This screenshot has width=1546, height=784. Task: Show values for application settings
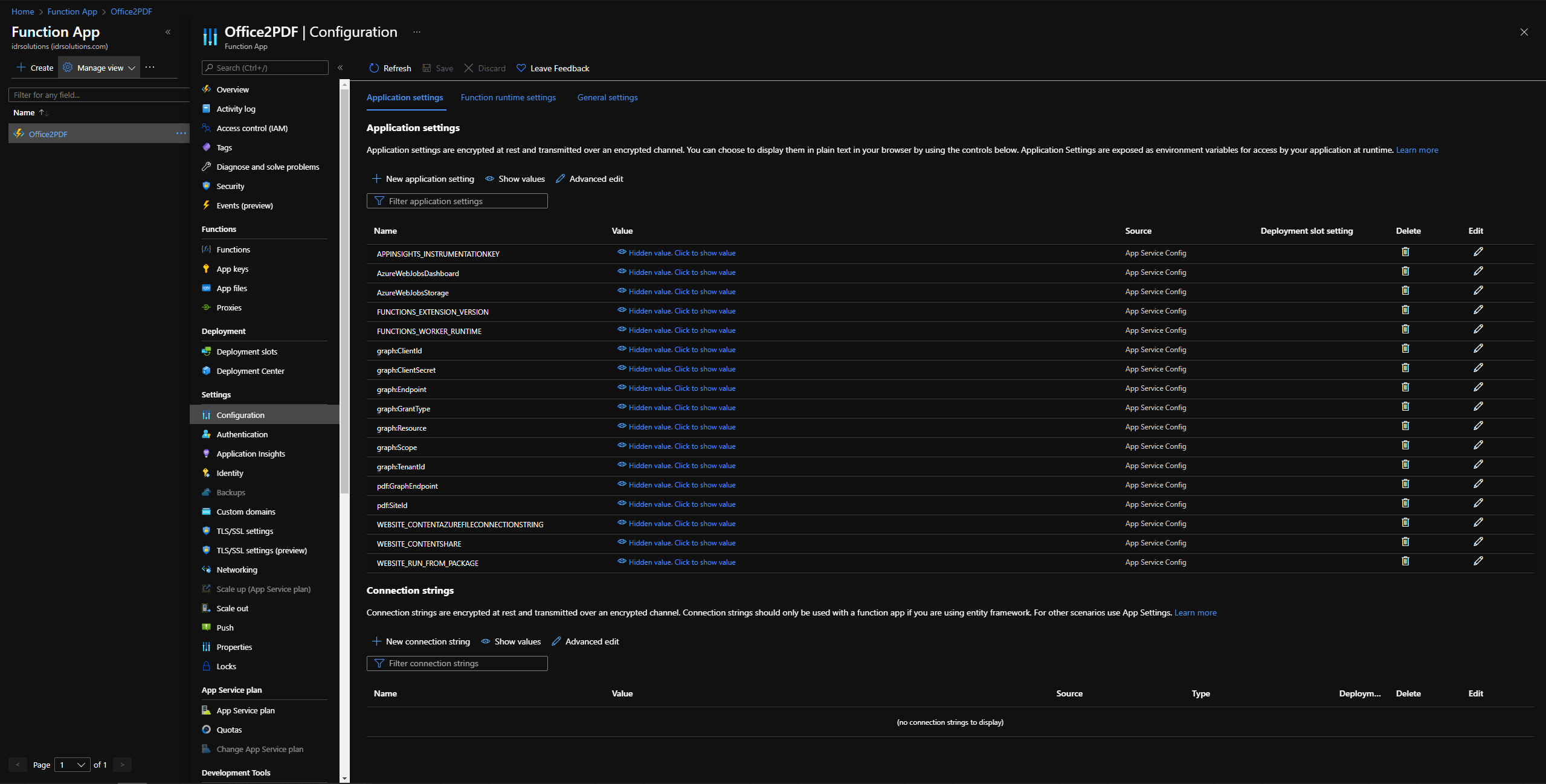(x=515, y=179)
